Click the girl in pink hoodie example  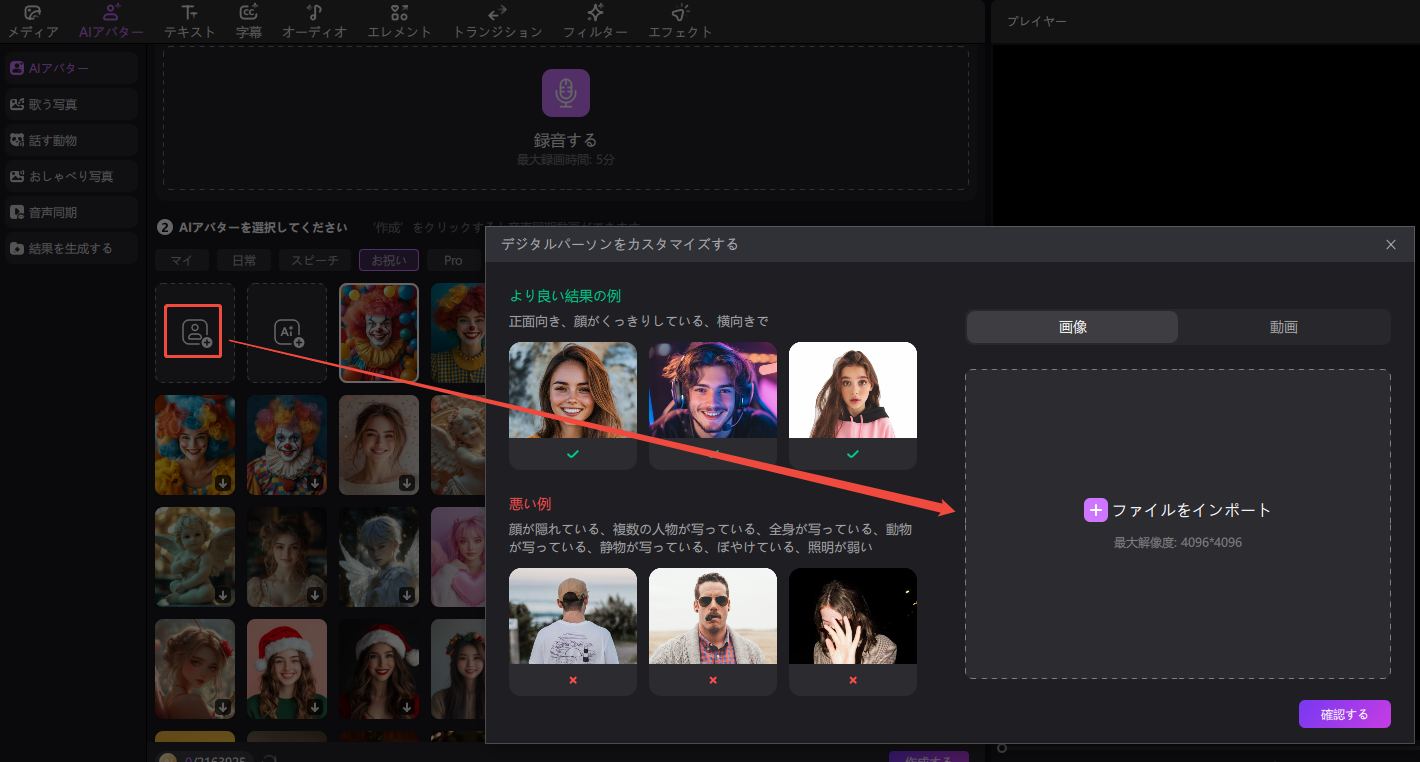pos(853,390)
